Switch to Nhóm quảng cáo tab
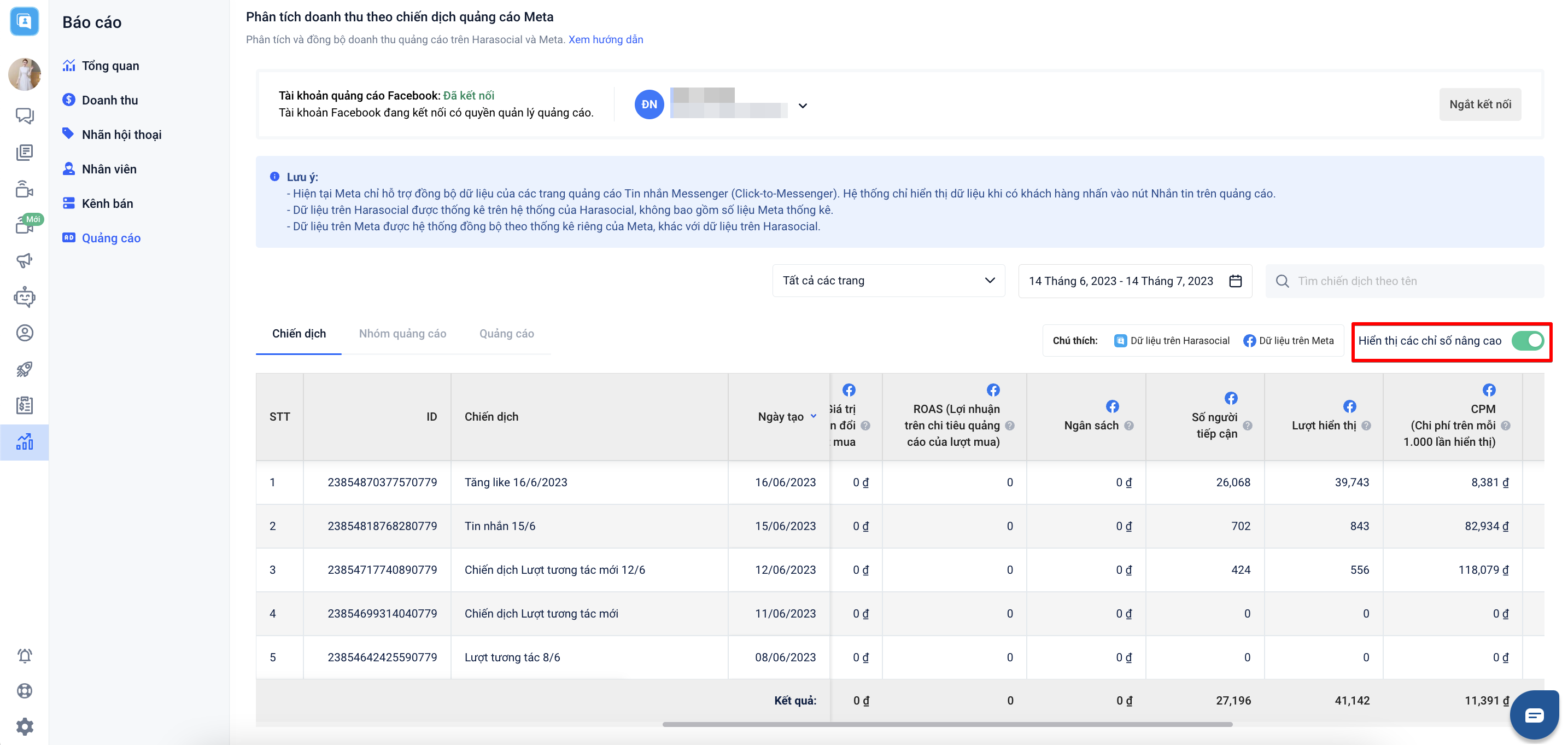 click(x=402, y=334)
